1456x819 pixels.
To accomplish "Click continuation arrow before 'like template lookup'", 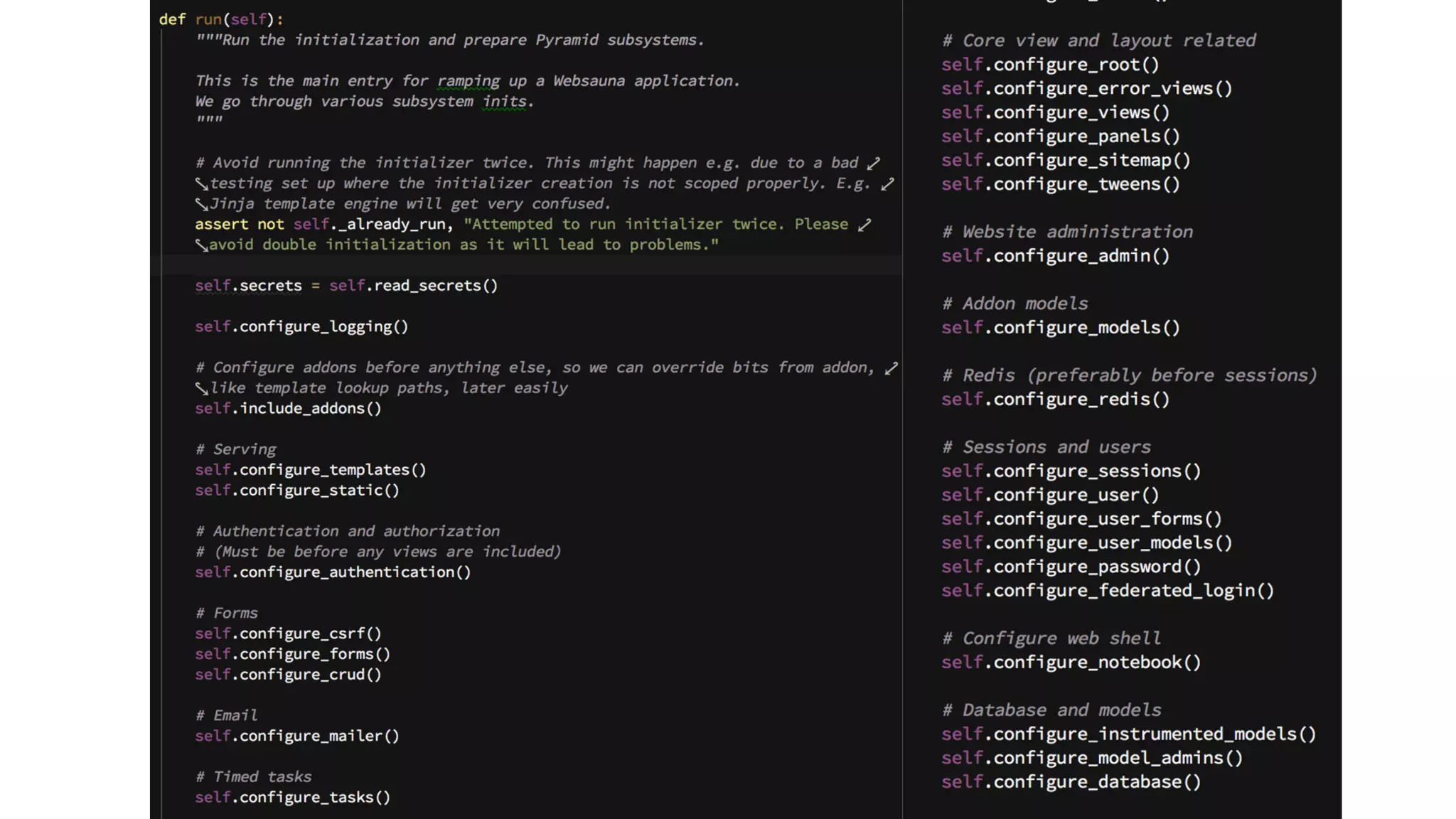I will point(202,389).
